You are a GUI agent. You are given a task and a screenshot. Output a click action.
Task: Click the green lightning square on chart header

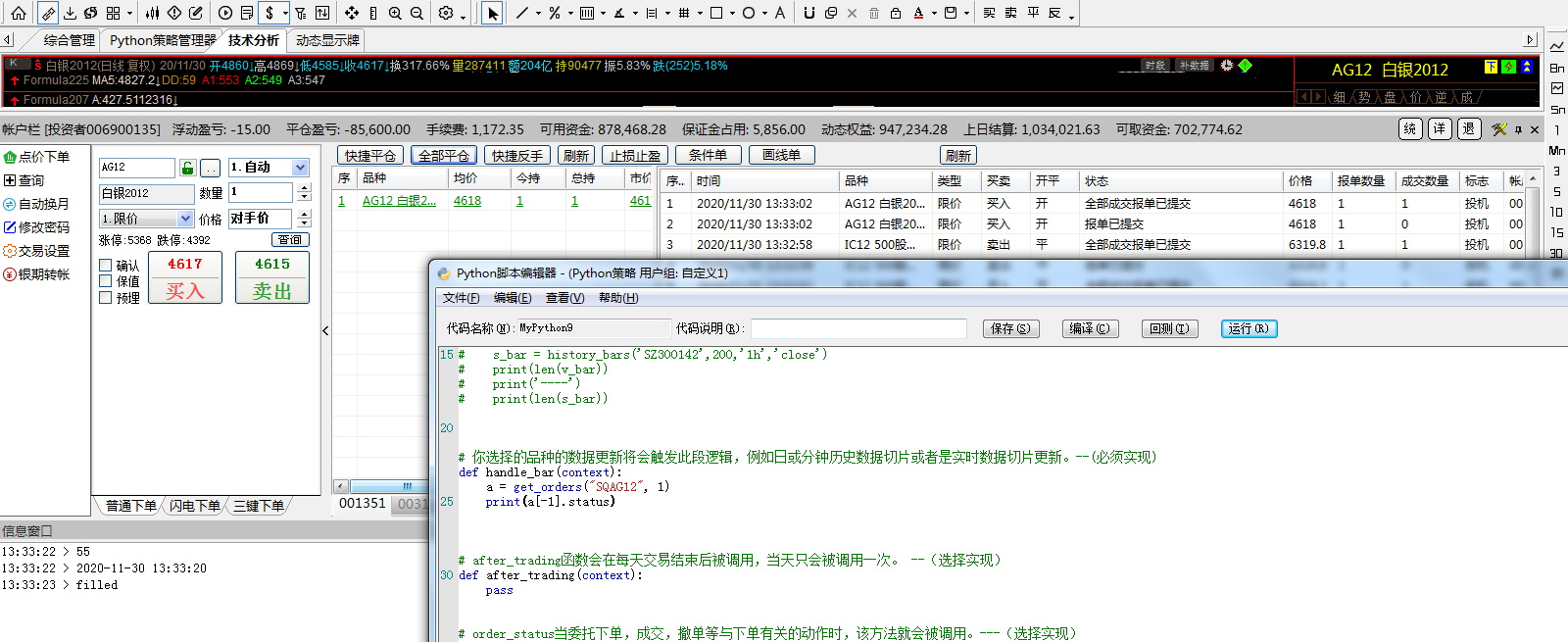coord(1508,67)
